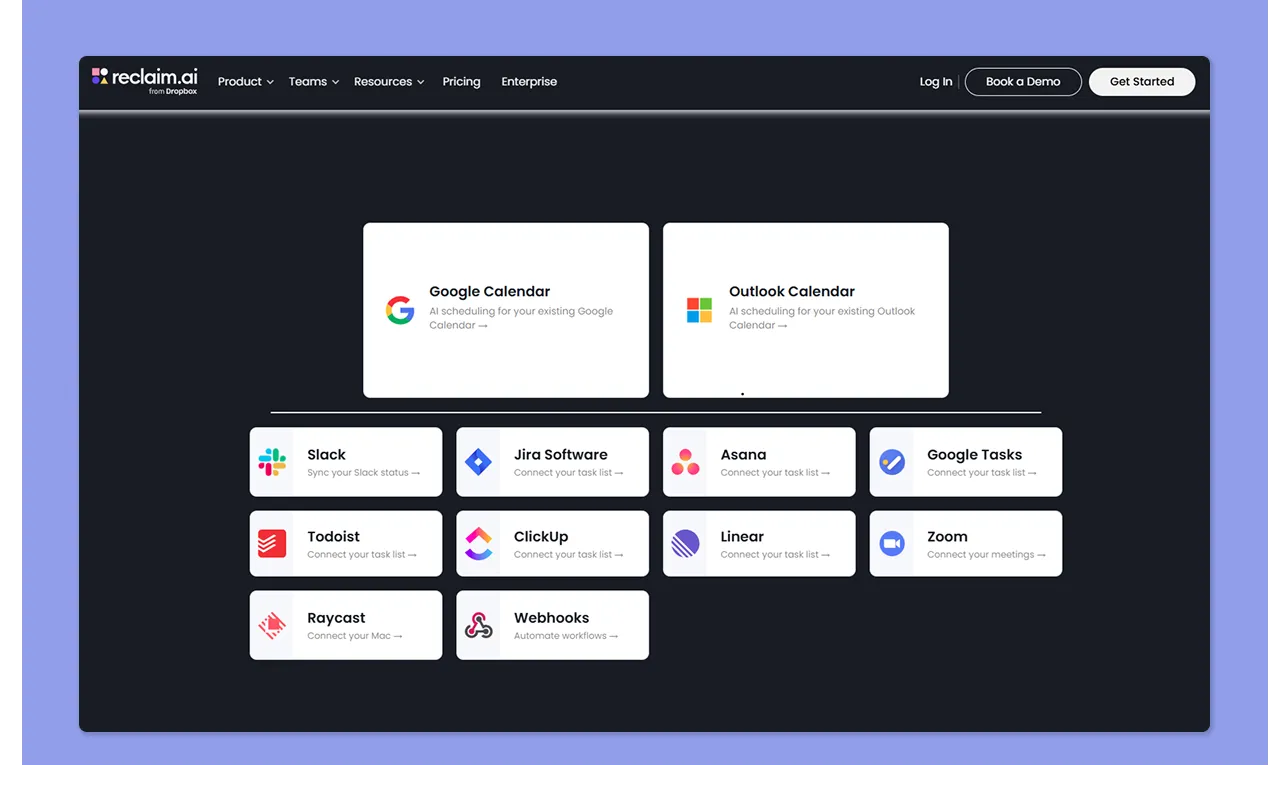
Task: Click Log In link
Action: point(936,82)
